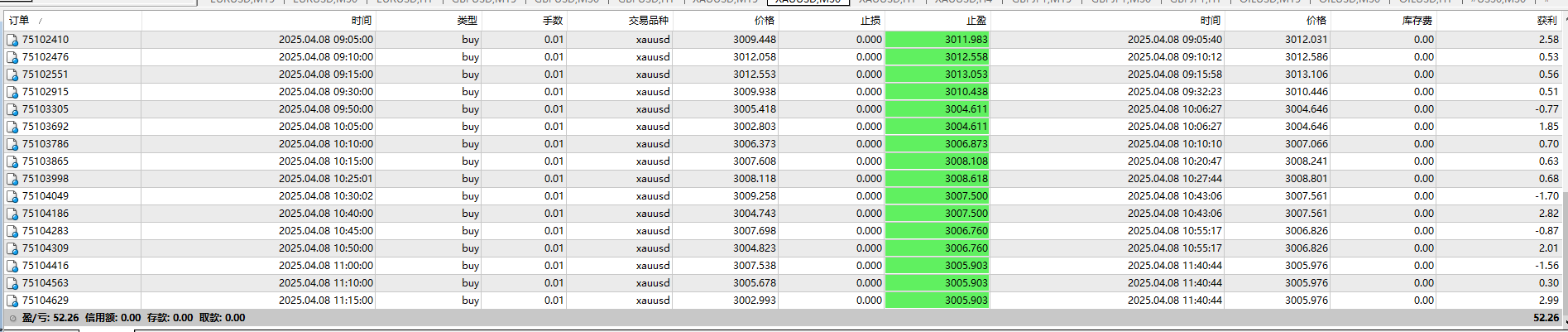The image size is (1568, 332).
Task: Click the order icon for ticket 75104049
Action: click(12, 196)
